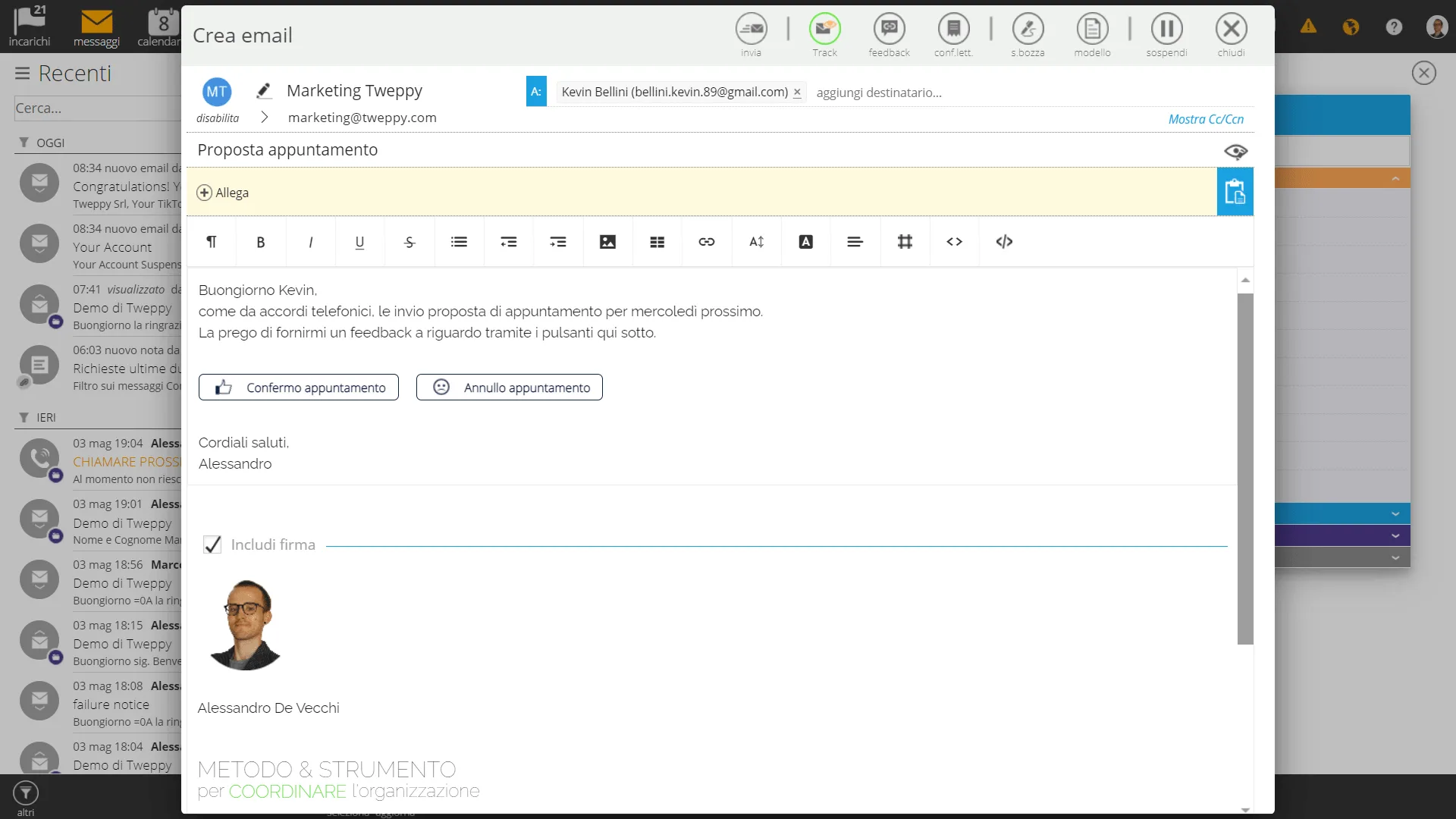1456x819 pixels.
Task: Toggle the eye preview icon
Action: 1236,152
